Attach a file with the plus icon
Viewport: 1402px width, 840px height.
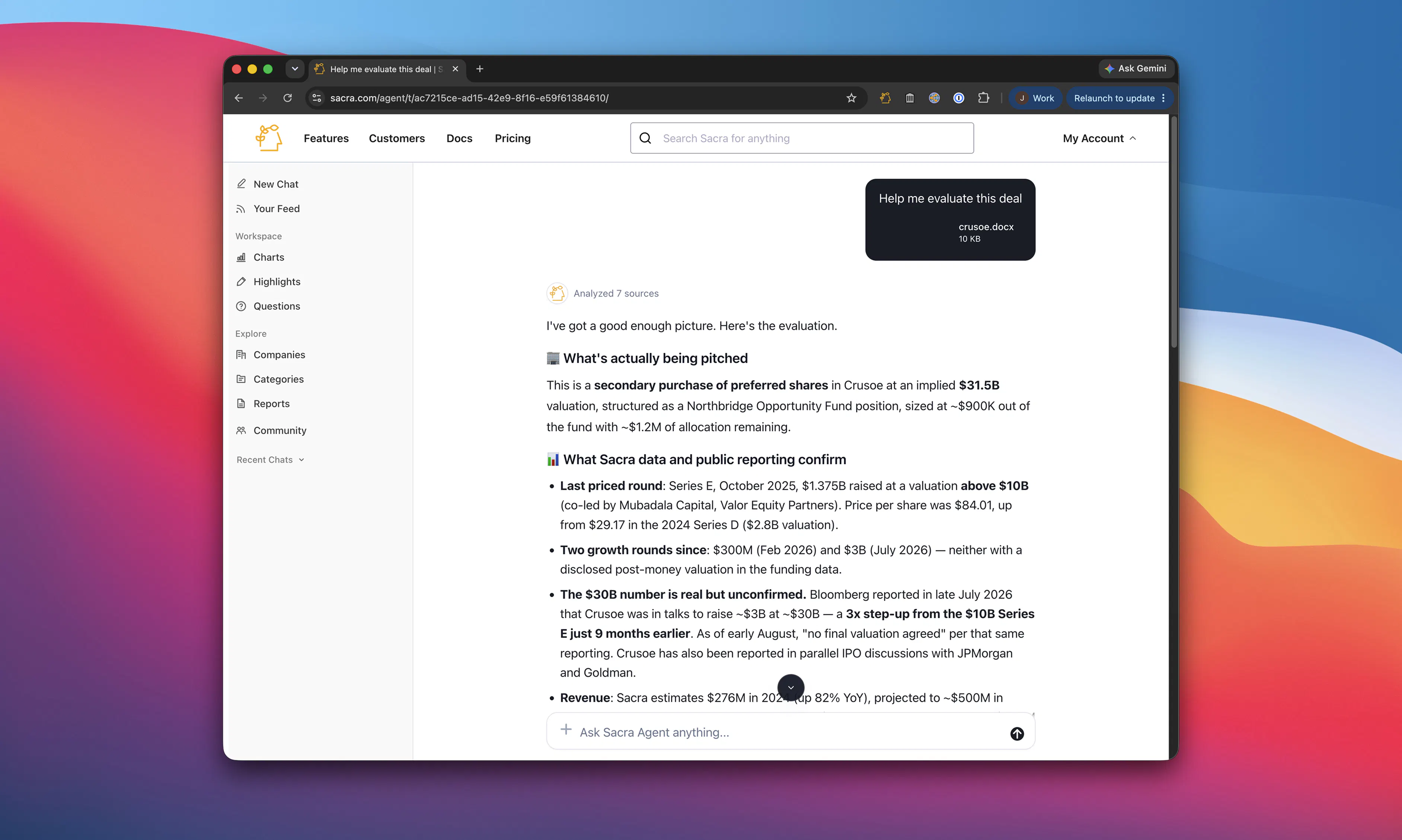[566, 729]
